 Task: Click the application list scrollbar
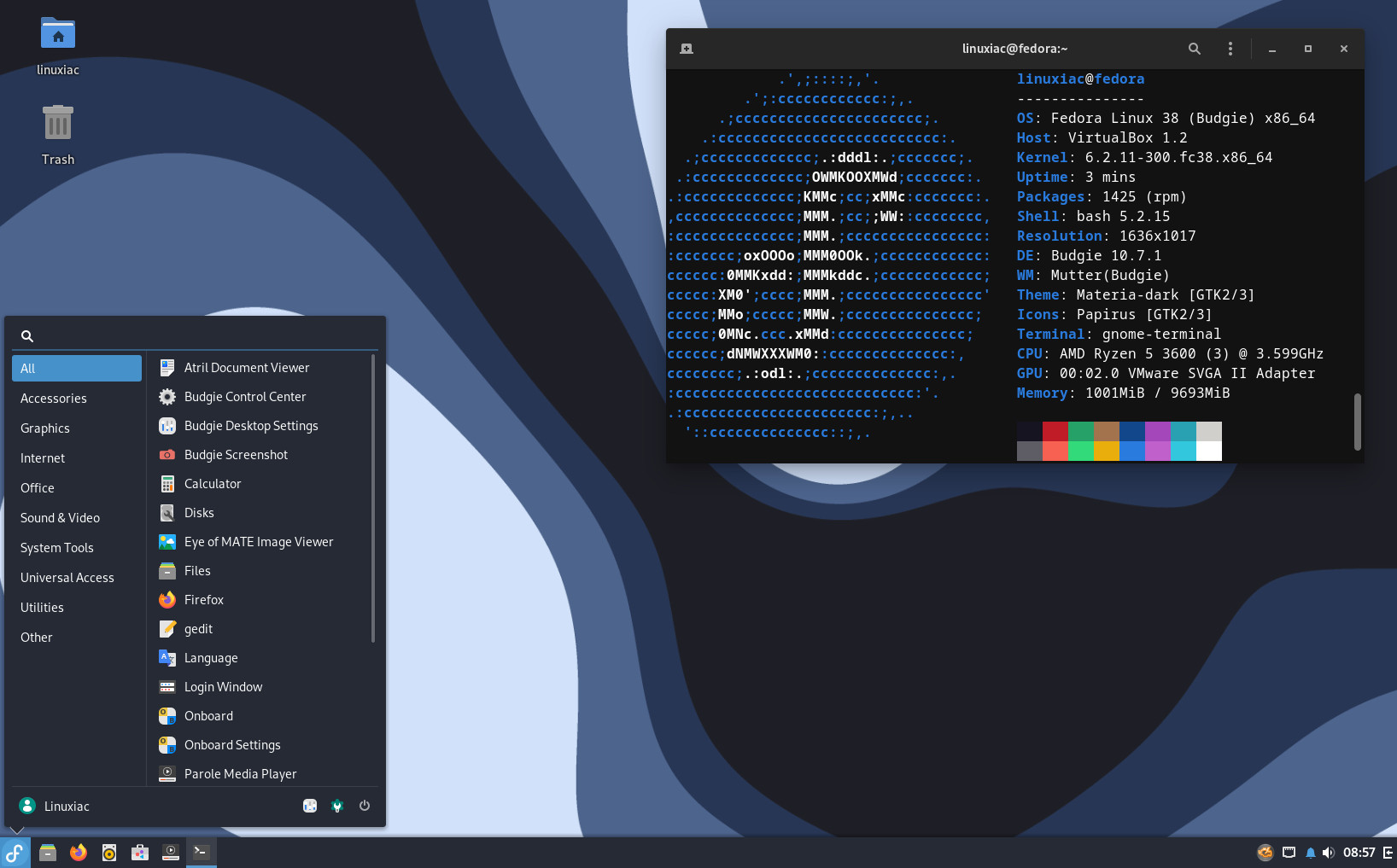point(373,499)
